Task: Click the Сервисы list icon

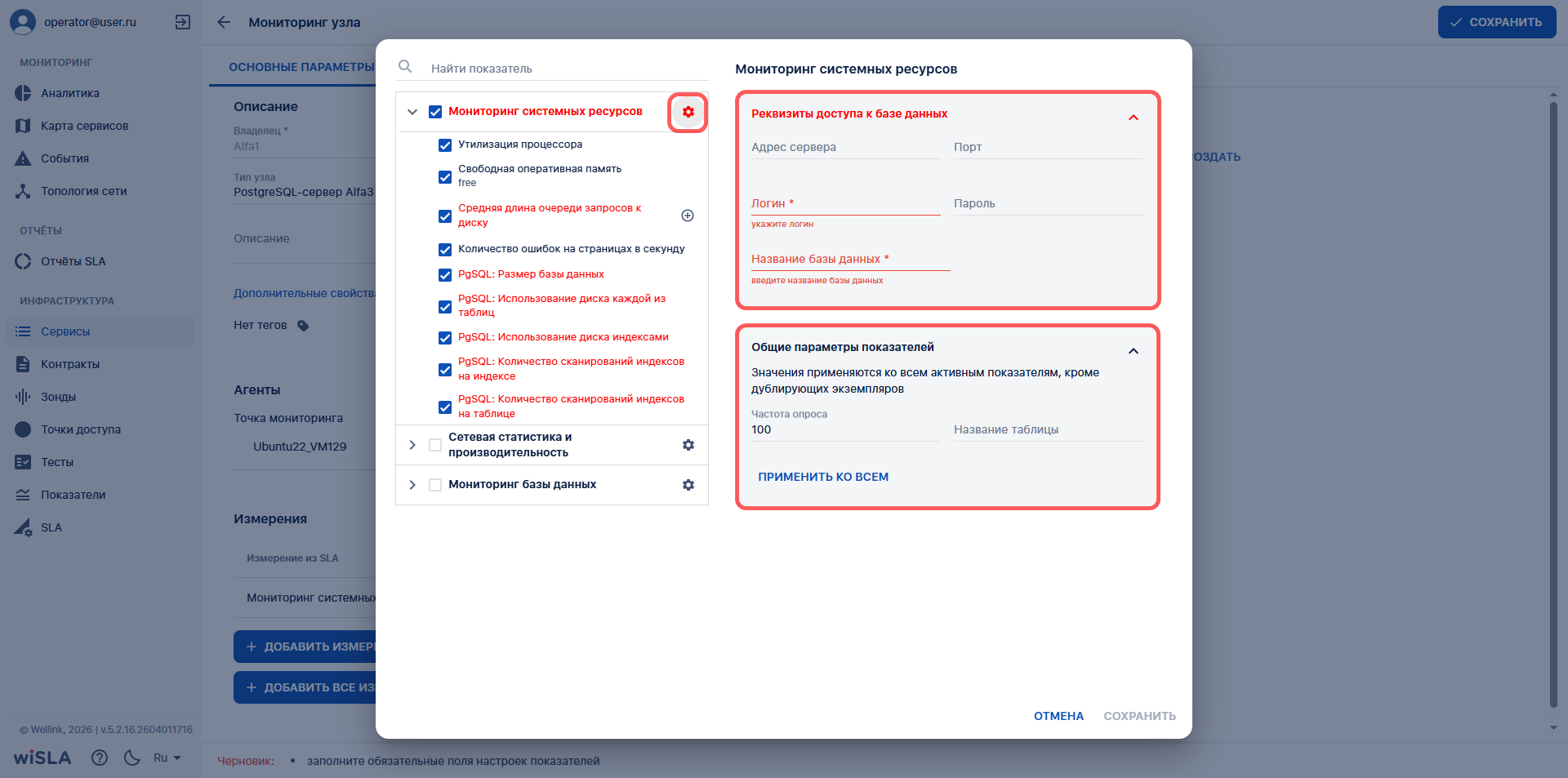Action: point(23,331)
